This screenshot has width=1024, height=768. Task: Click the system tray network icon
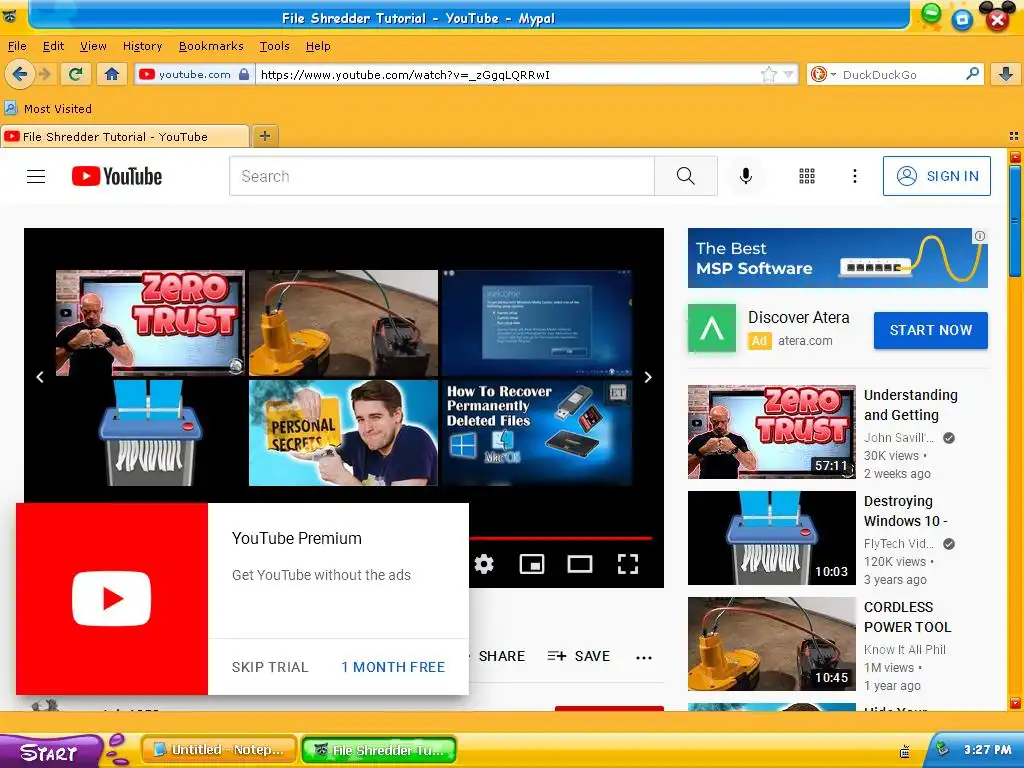point(942,749)
